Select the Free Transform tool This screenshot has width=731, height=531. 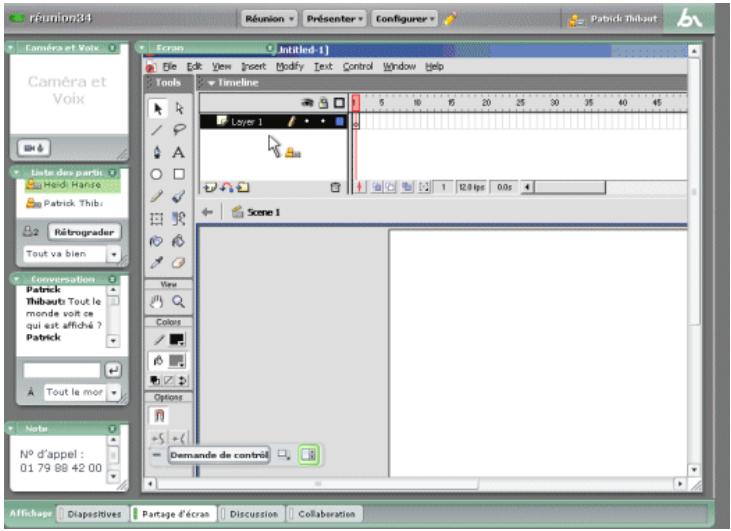[157, 219]
